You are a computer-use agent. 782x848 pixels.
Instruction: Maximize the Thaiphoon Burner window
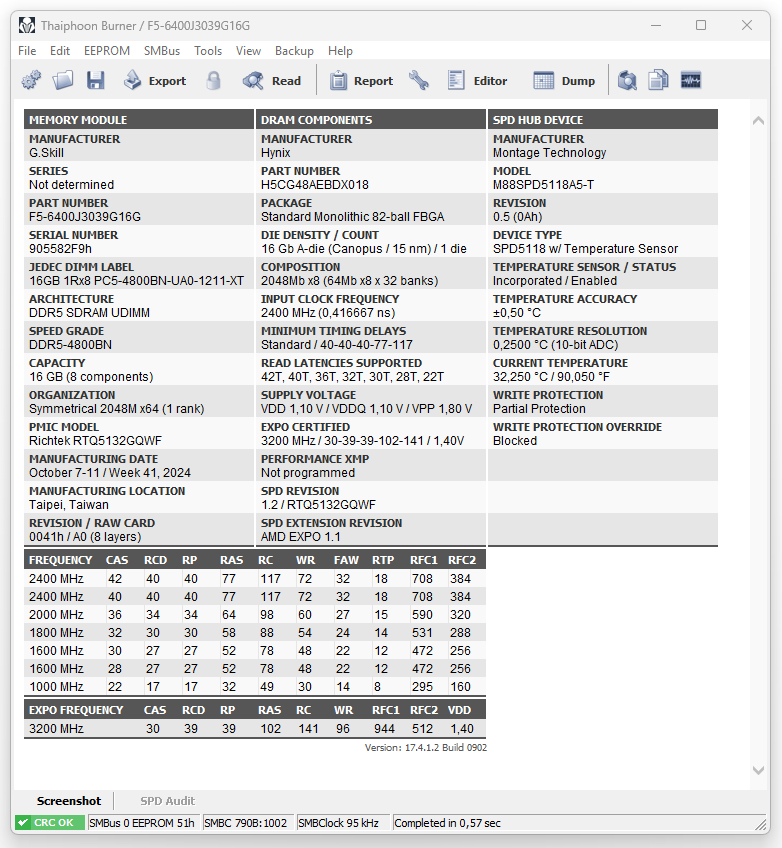pyautogui.click(x=701, y=25)
